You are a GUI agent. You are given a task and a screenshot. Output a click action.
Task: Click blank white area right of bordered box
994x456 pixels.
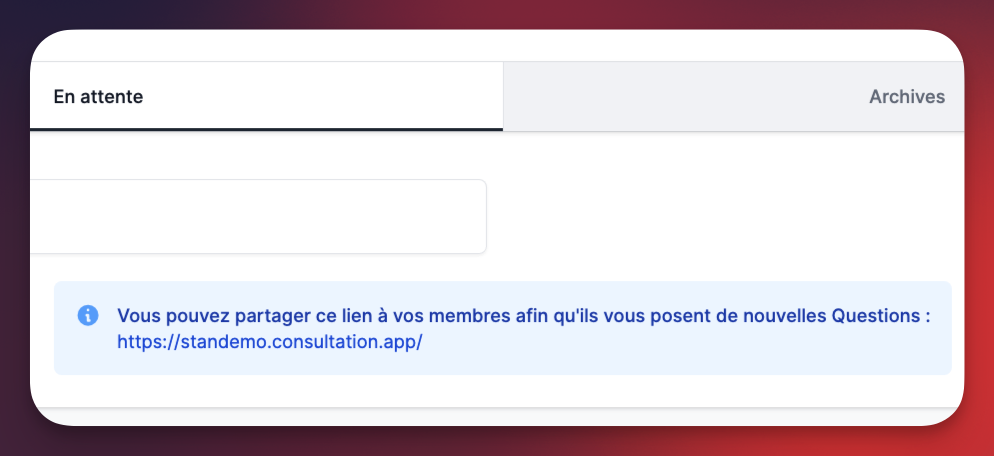720,217
